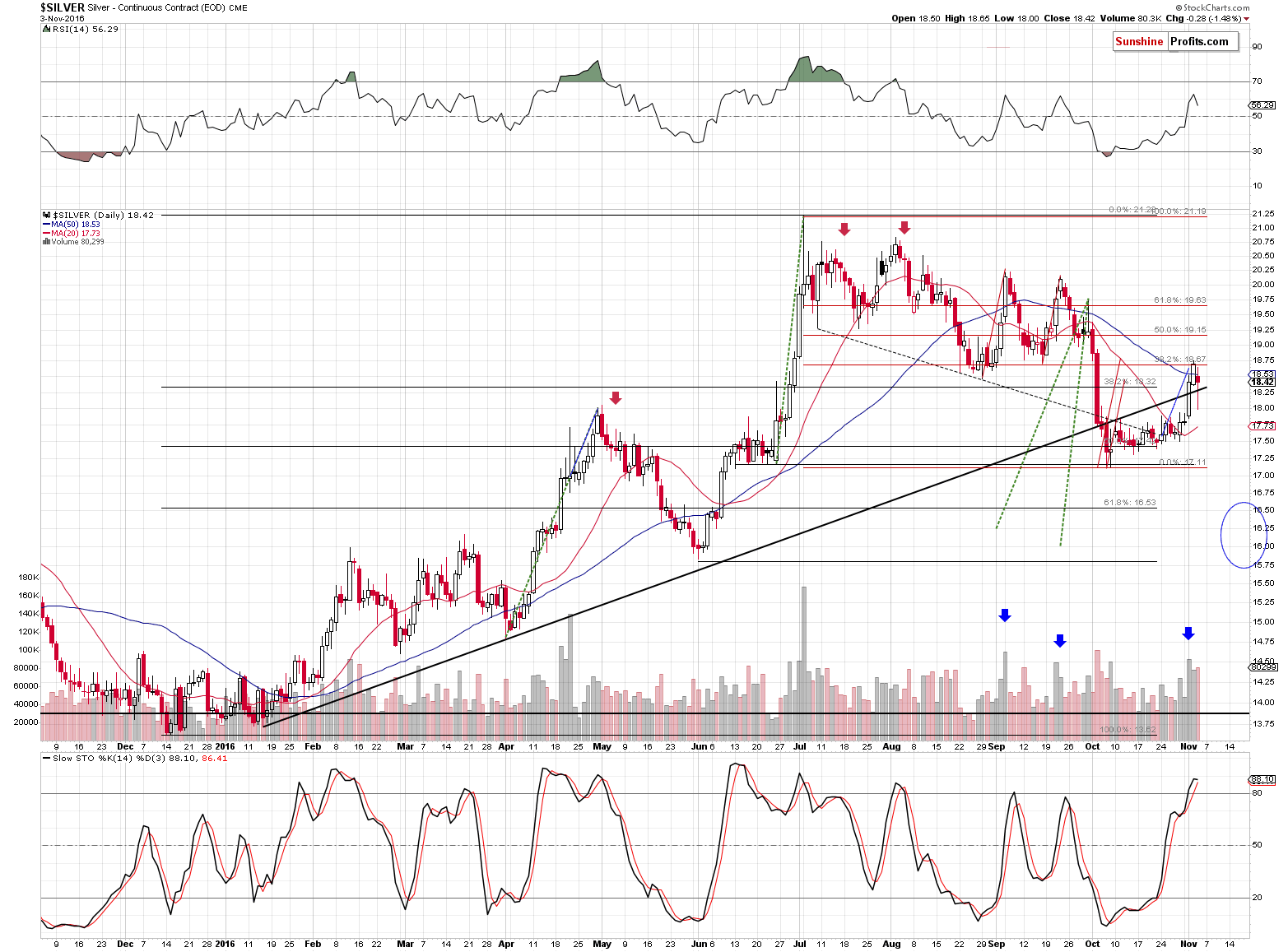This screenshot has height=952, width=1288.
Task: Click the MA(20) 17.73 legend entry
Action: click(71, 233)
